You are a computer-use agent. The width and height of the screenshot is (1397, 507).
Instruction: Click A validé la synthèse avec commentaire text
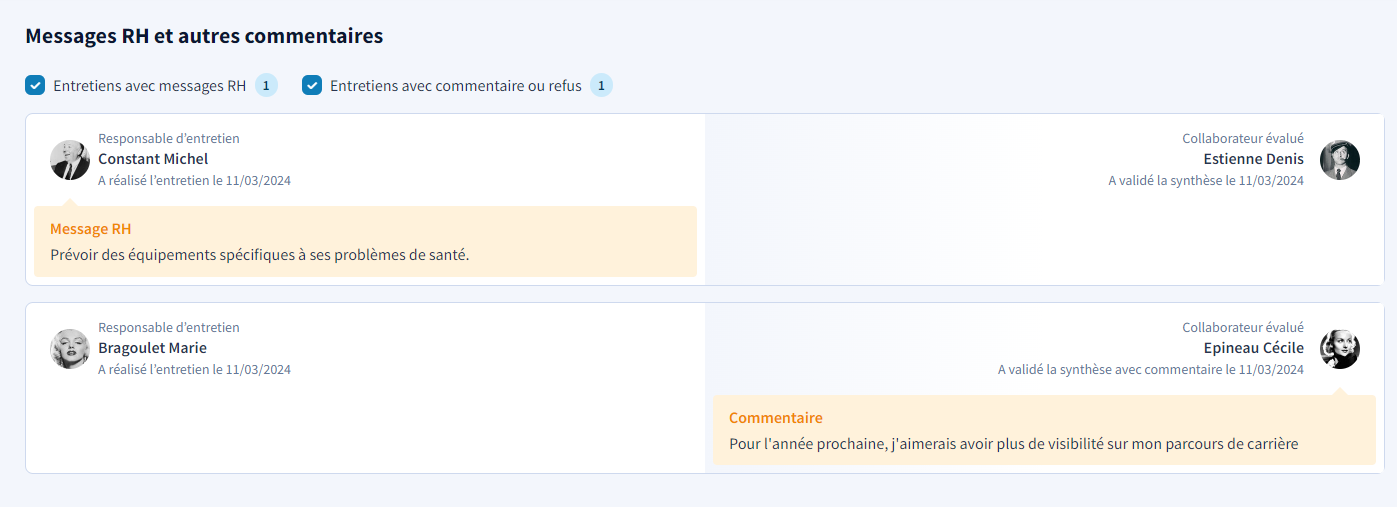(1151, 370)
